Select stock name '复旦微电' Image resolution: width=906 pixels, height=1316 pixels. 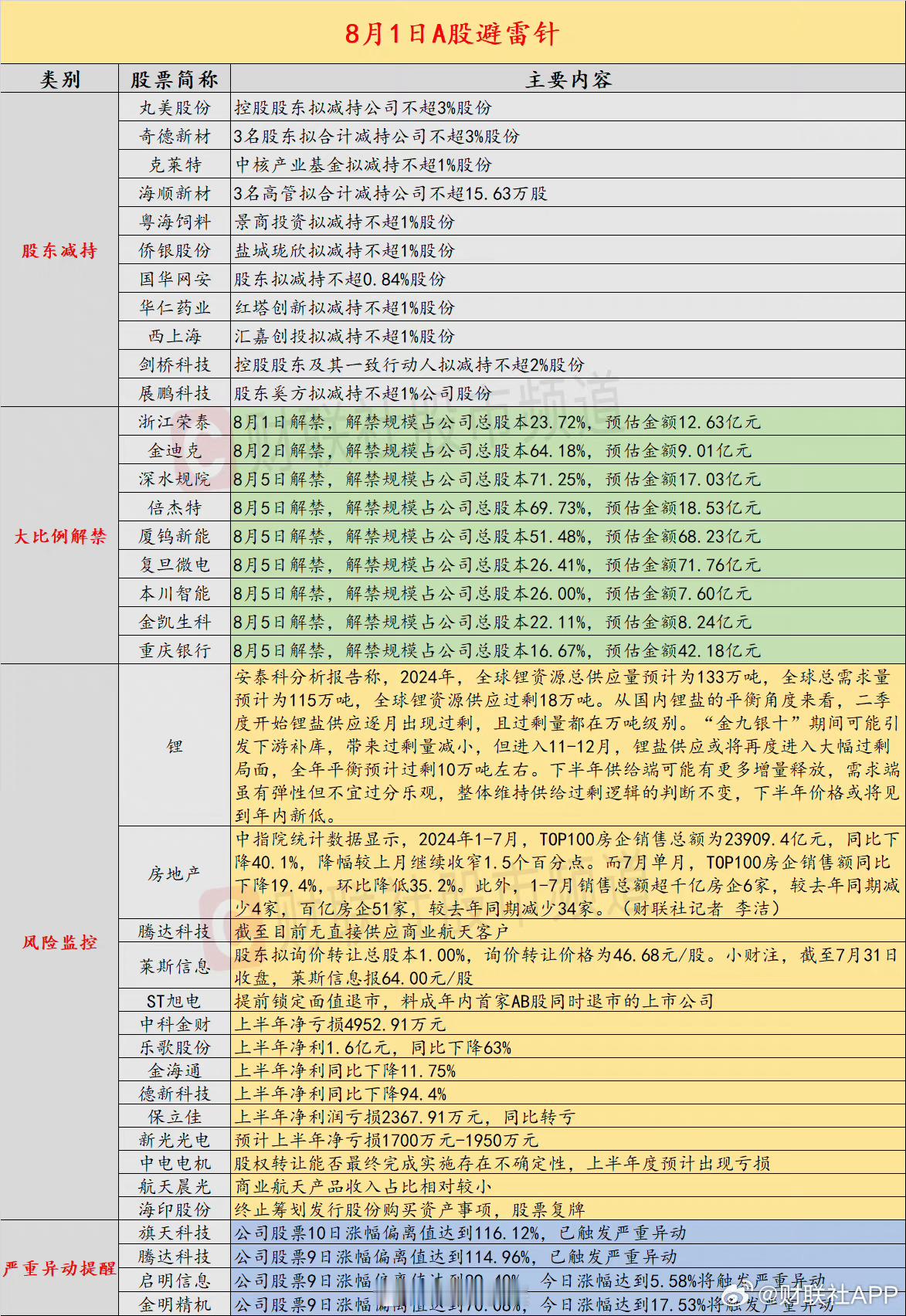pos(175,565)
